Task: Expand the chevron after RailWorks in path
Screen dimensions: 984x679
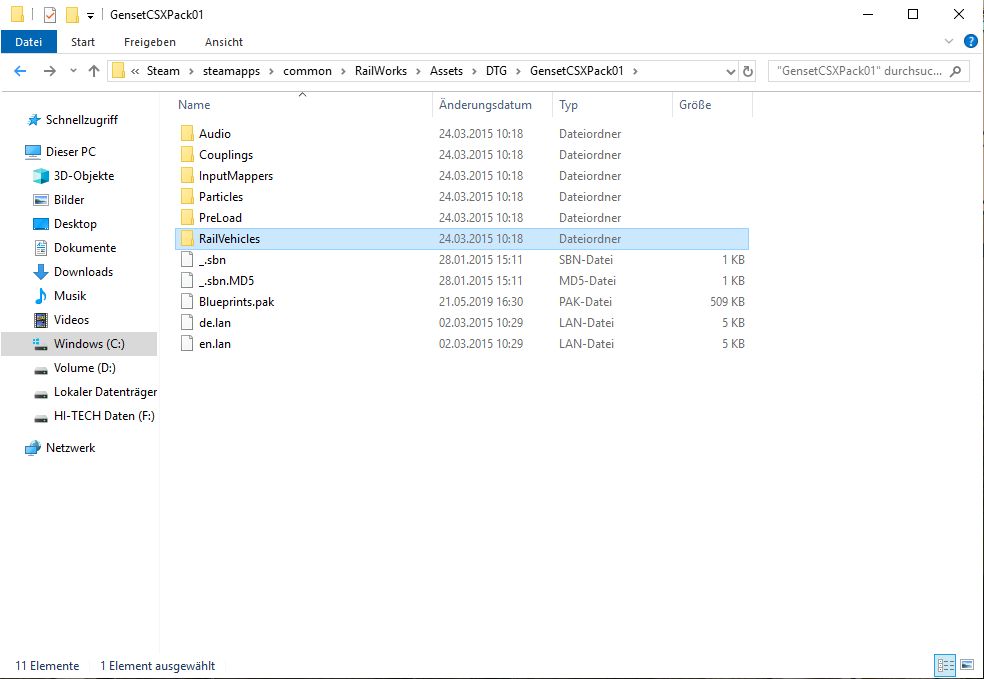Action: coord(418,72)
